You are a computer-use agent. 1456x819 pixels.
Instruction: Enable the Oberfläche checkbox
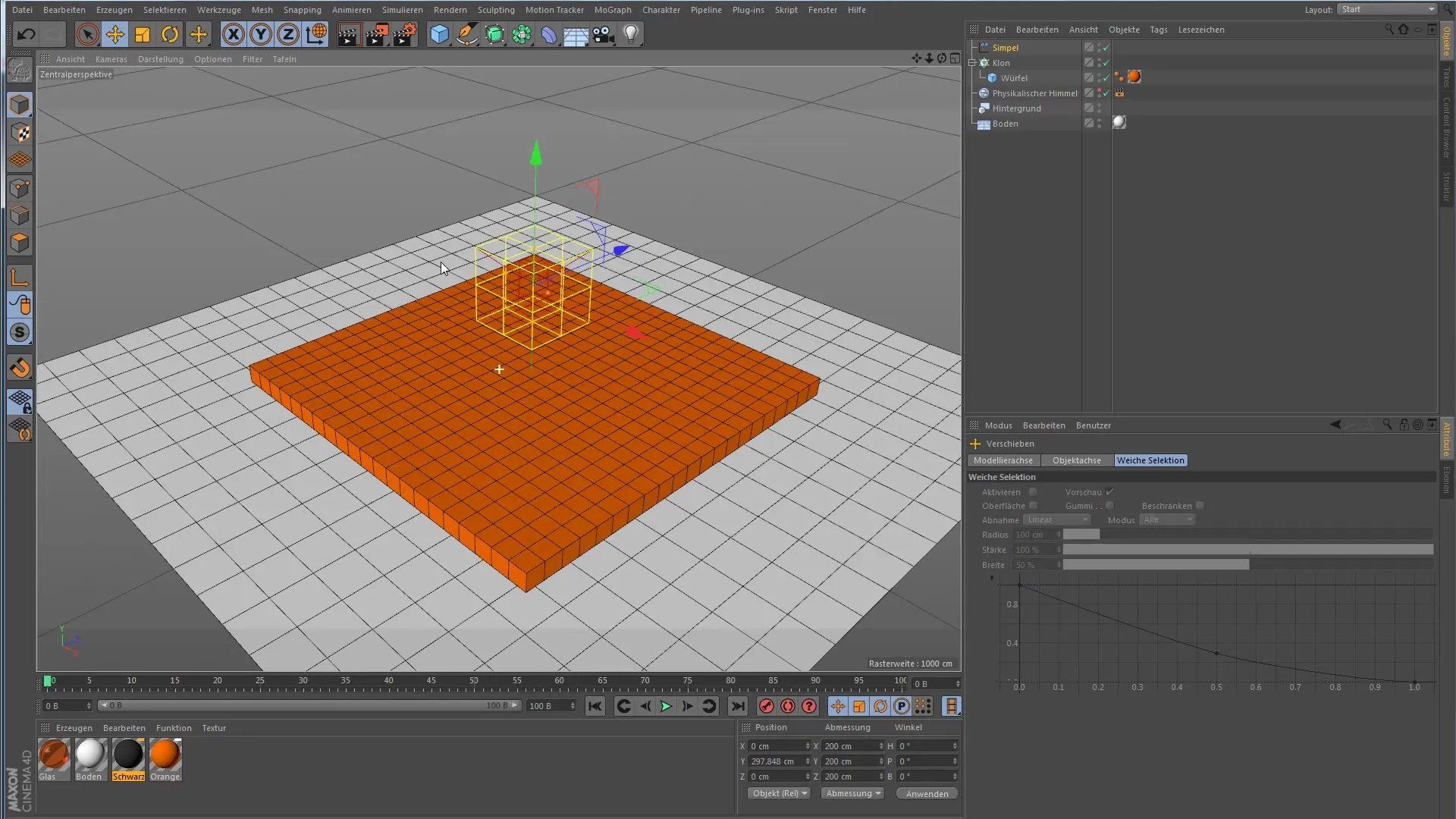coord(1033,506)
